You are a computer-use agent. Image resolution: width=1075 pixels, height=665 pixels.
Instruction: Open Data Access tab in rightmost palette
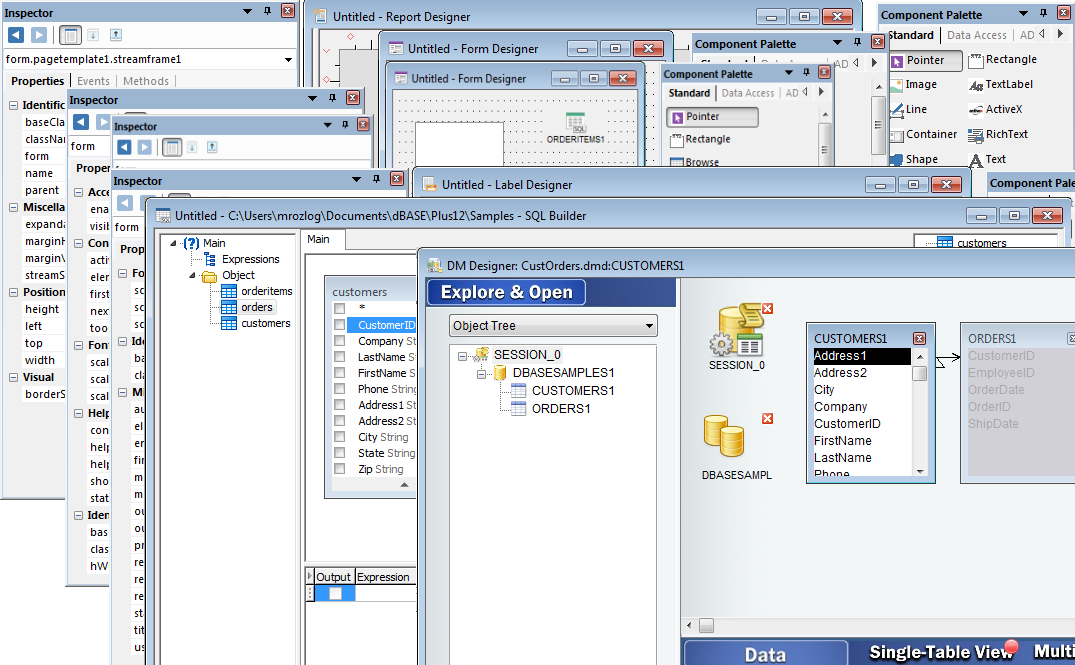pyautogui.click(x=977, y=35)
